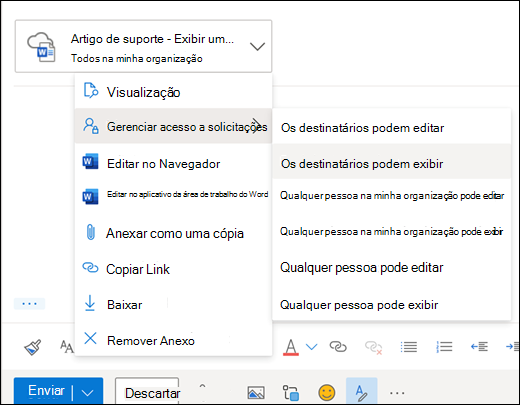
Task: Open the Enviar split button arrow
Action: pos(87,393)
